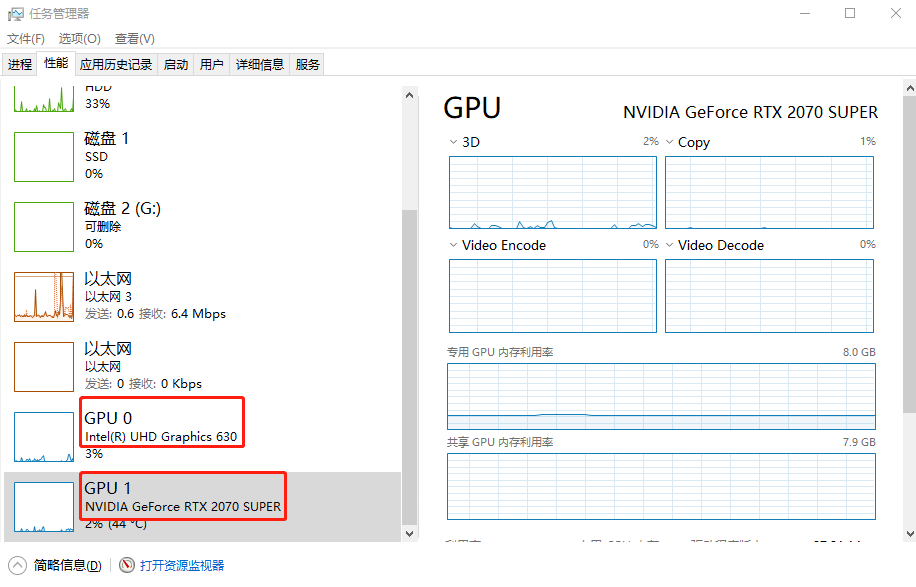Click the 发送: 0.6 接收: 6.4 Mbps text
Viewport: 916px width, 587px height.
pos(155,314)
